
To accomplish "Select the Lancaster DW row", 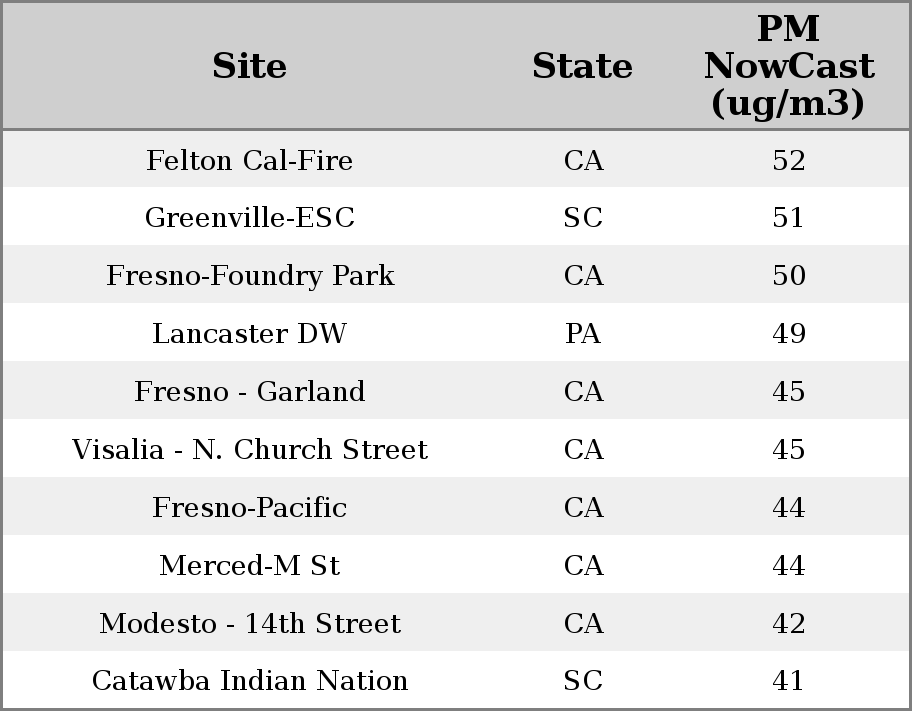I will [x=249, y=334].
